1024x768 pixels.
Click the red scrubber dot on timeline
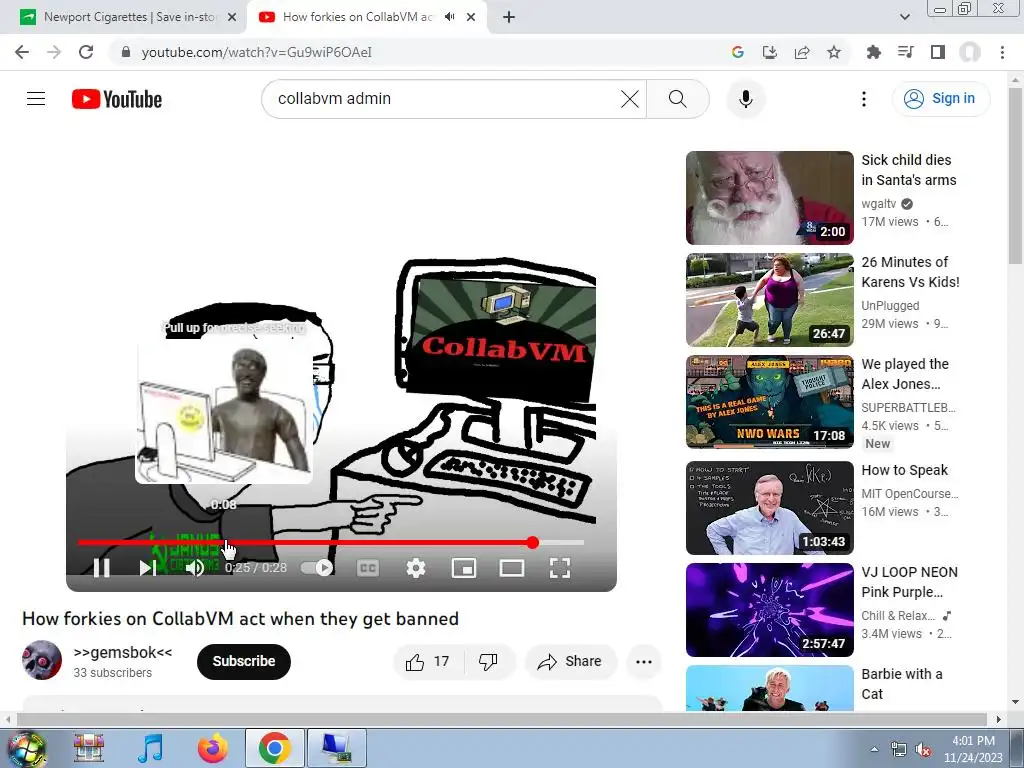(x=533, y=542)
